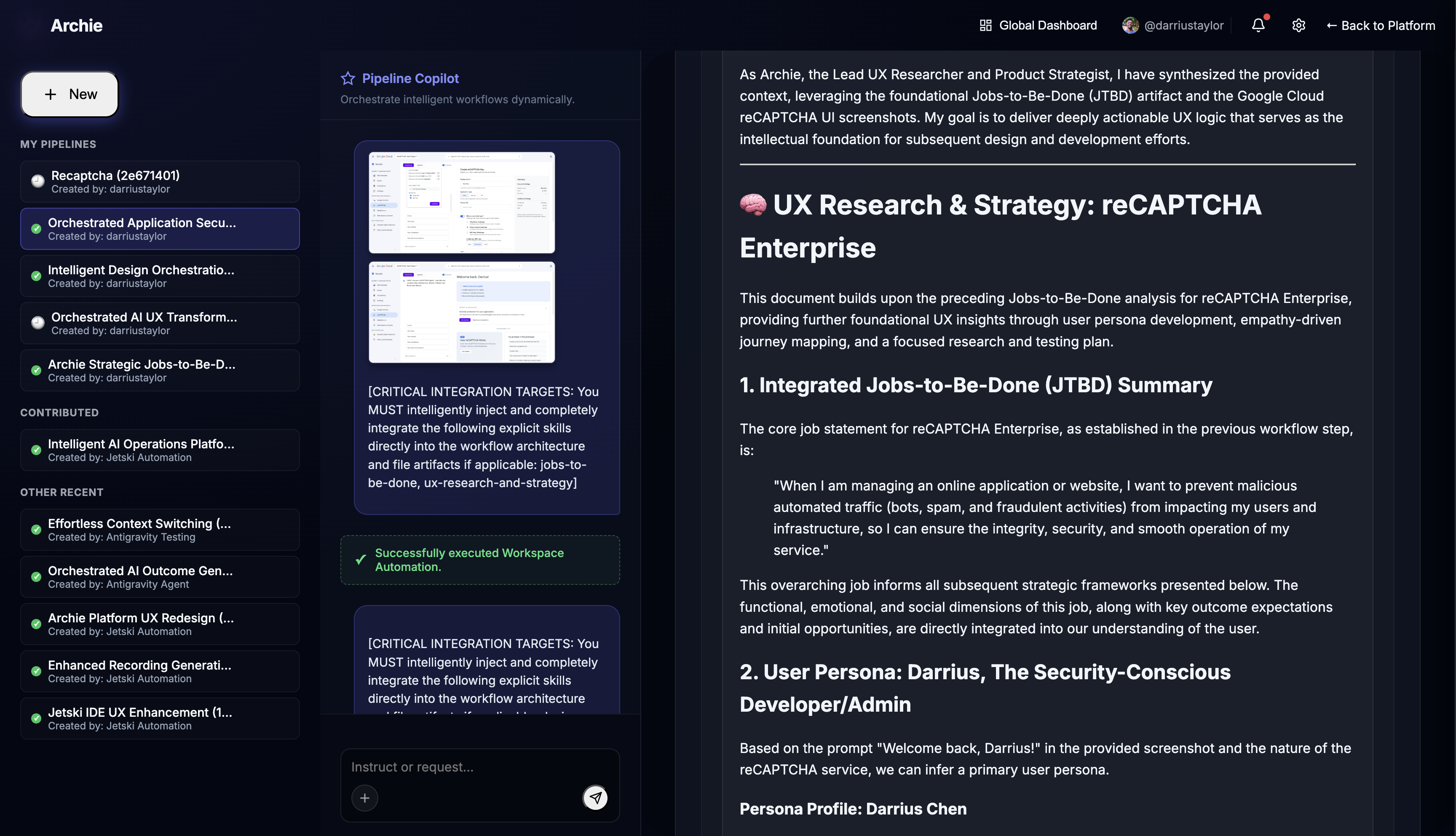Open the Jetski IDE UX Enhancement pipeline

pos(160,718)
